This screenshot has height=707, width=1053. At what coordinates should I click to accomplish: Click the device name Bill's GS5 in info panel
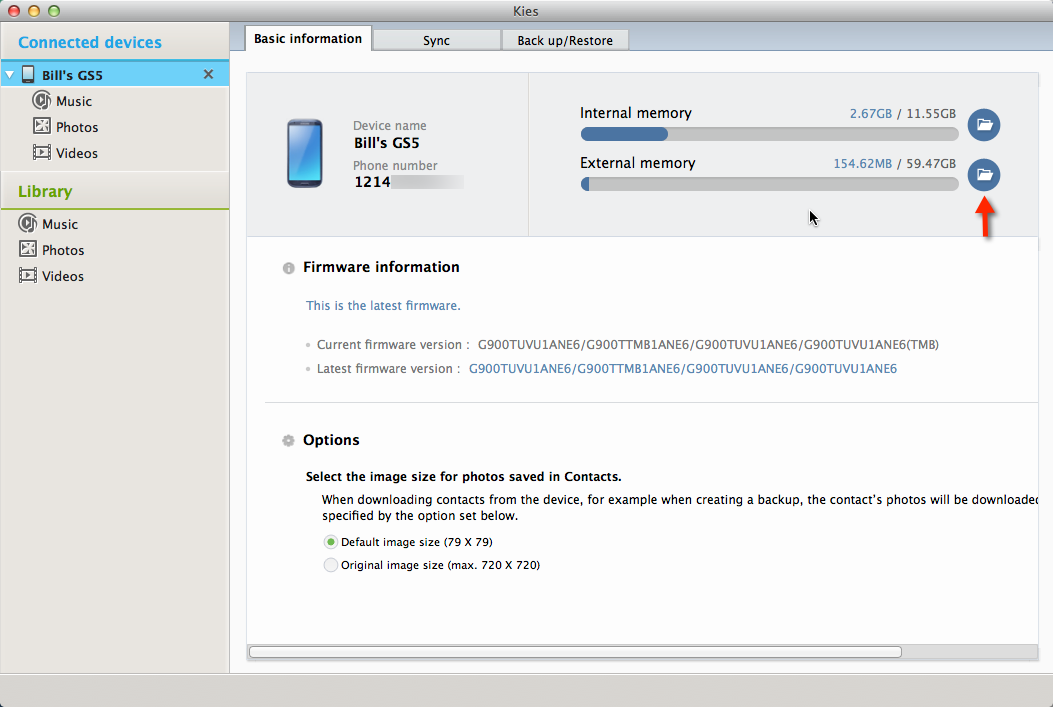coord(387,143)
